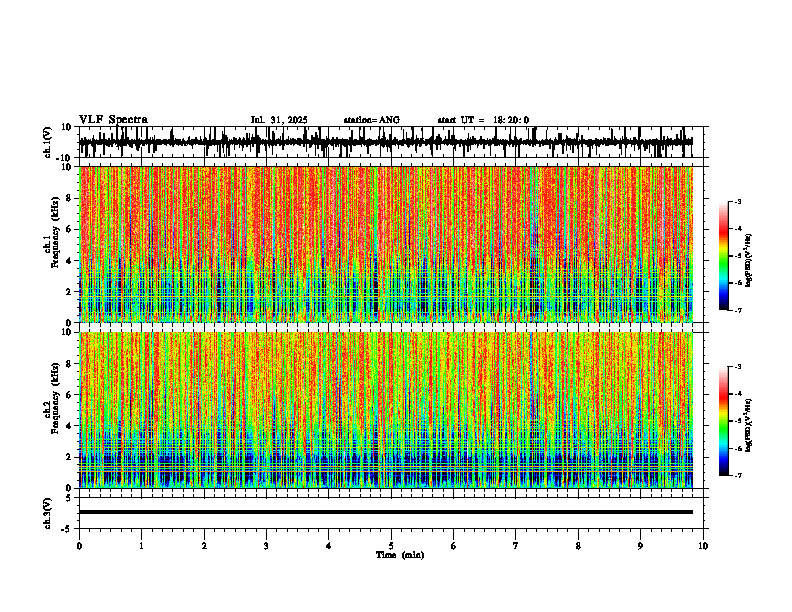Image resolution: width=792 pixels, height=612 pixels.
Task: Click the '8' kHz tick on ch.2 frequency axis
Action: 69,364
